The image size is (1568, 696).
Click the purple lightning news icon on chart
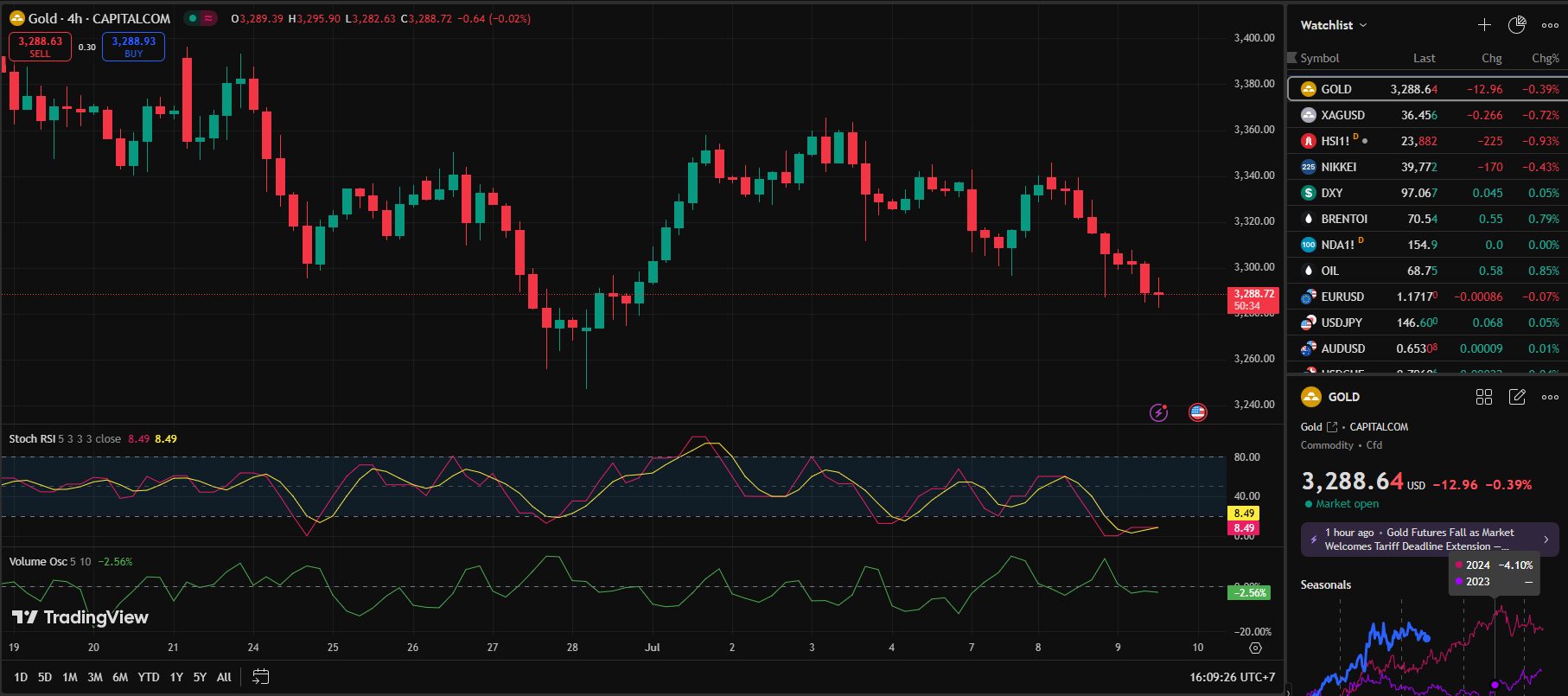tap(1158, 412)
